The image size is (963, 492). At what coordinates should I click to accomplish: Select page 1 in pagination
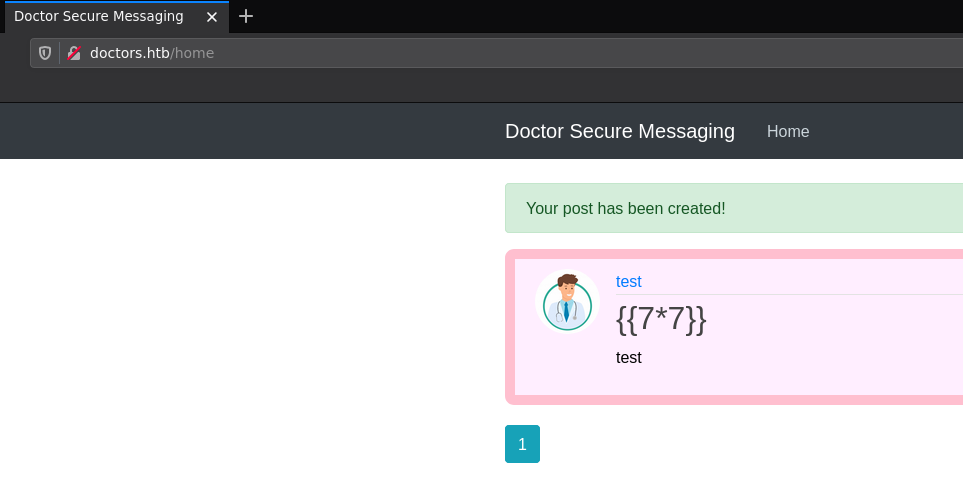(x=522, y=444)
